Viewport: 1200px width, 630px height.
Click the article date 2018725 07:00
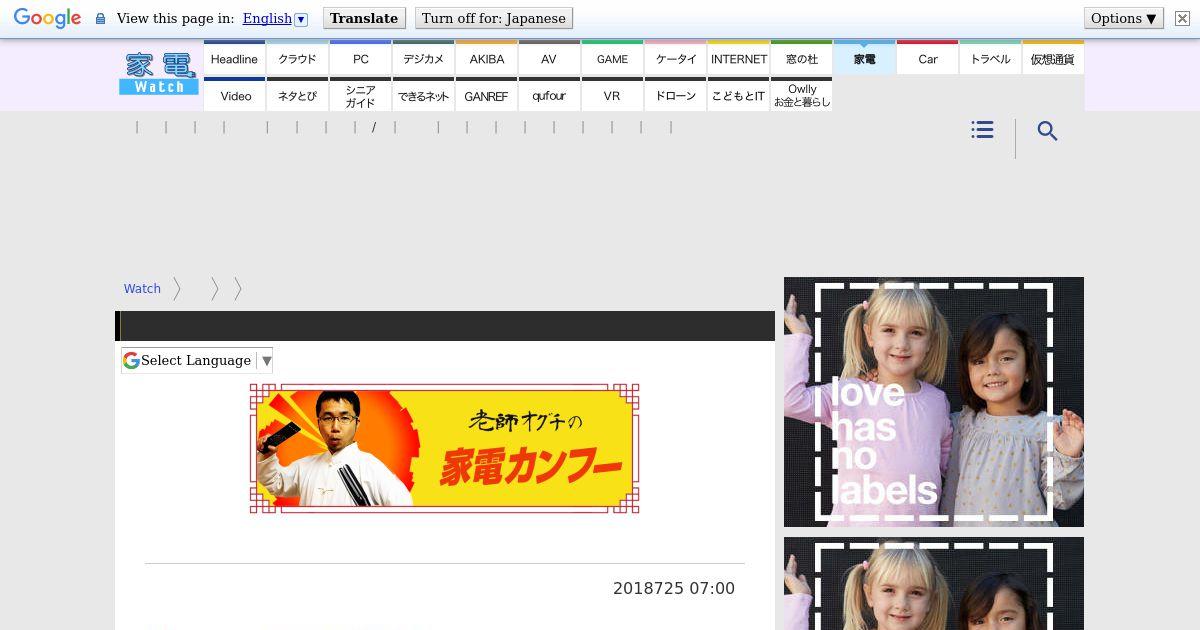[x=674, y=588]
